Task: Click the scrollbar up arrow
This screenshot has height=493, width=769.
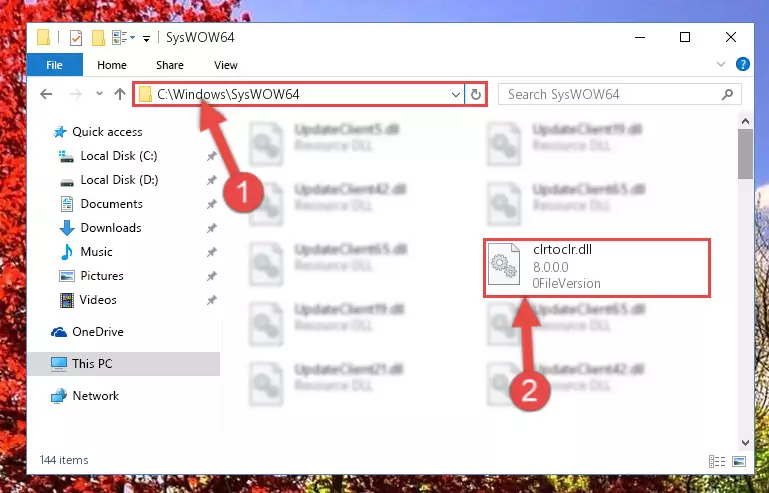Action: 745,121
